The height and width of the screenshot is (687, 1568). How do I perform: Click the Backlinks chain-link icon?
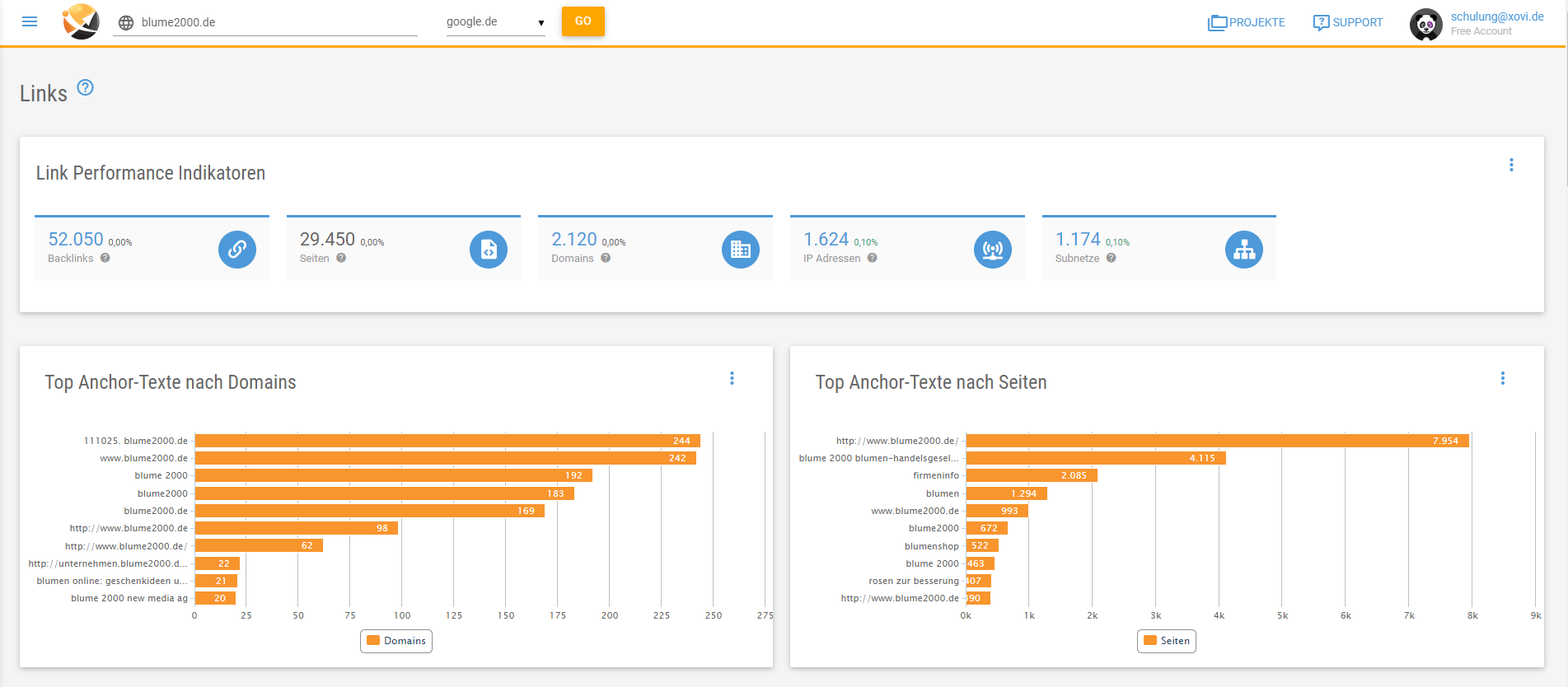point(237,250)
